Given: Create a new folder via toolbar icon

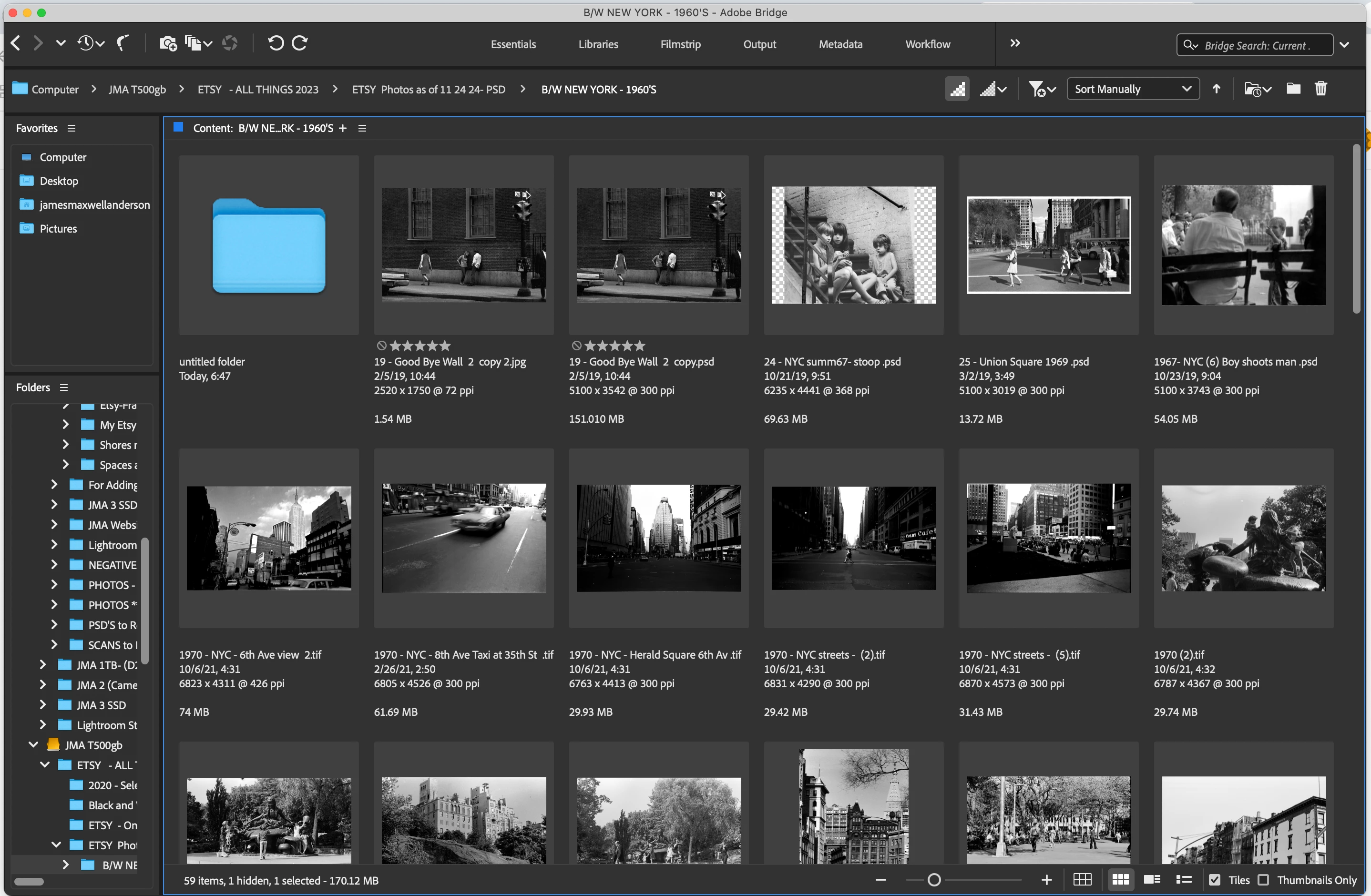Looking at the screenshot, I should point(1293,89).
